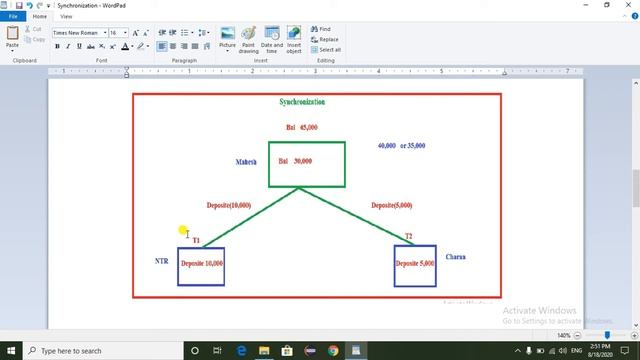Click the Cut button
Screen dimensions: 640x360
point(33,29)
